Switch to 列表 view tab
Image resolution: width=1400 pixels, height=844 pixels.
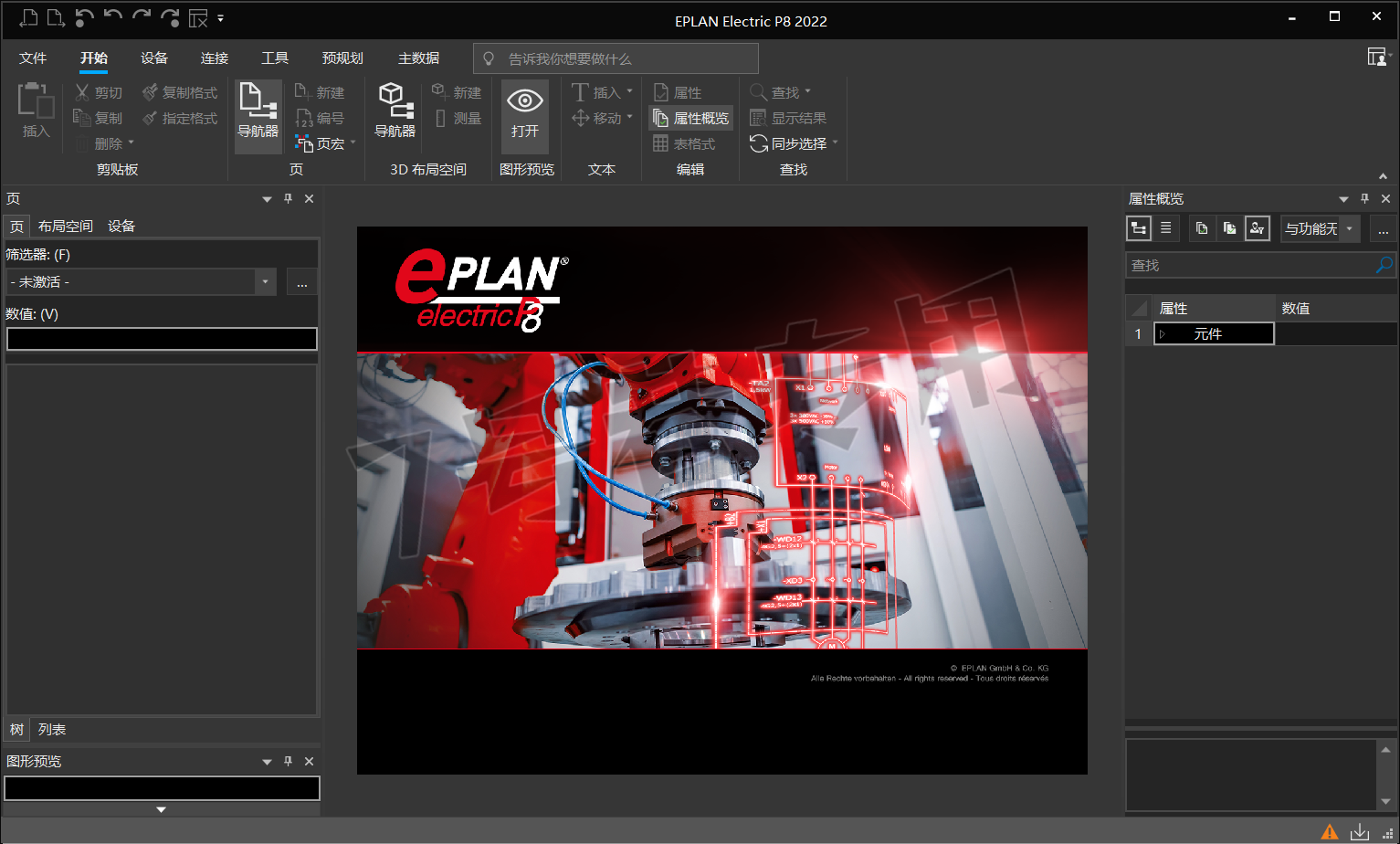[x=52, y=729]
